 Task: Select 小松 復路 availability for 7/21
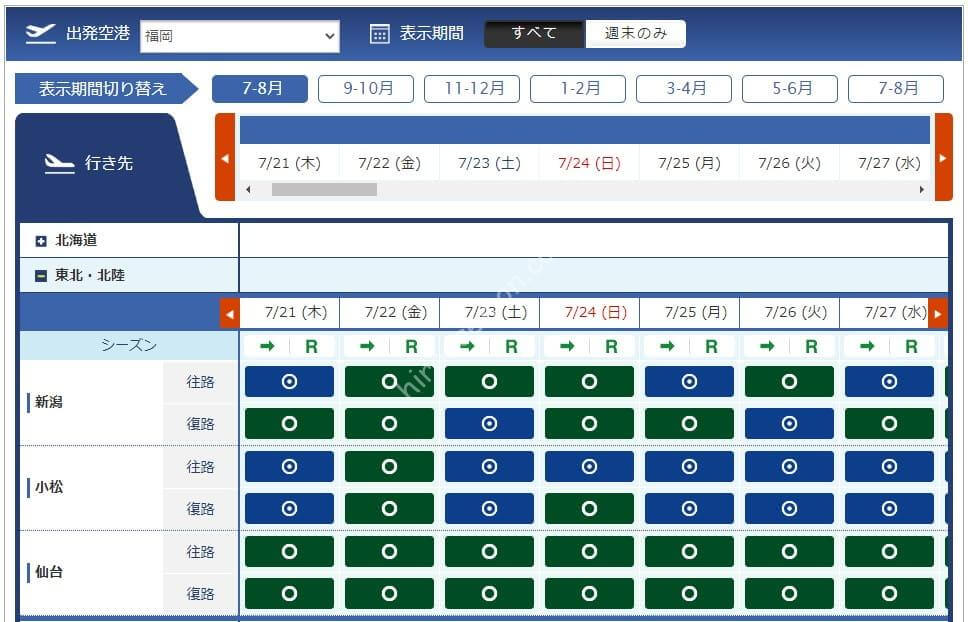tap(289, 508)
